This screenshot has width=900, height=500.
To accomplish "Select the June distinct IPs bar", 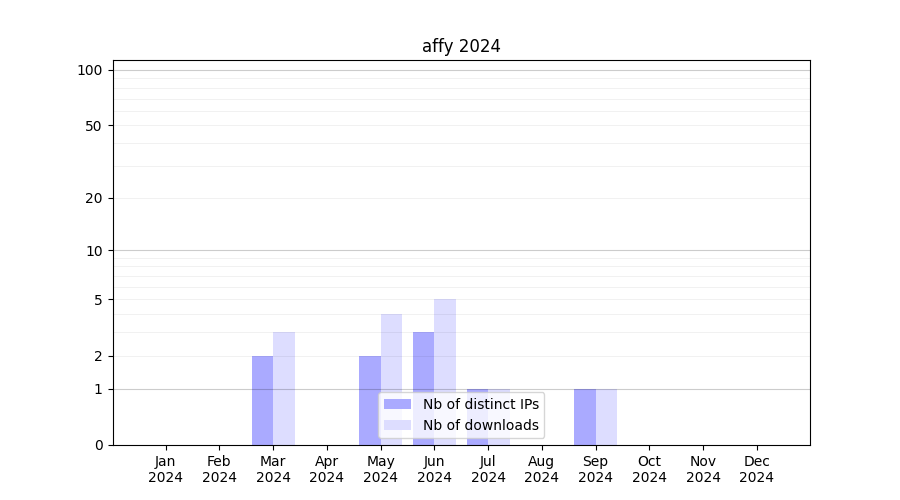I will [423, 365].
